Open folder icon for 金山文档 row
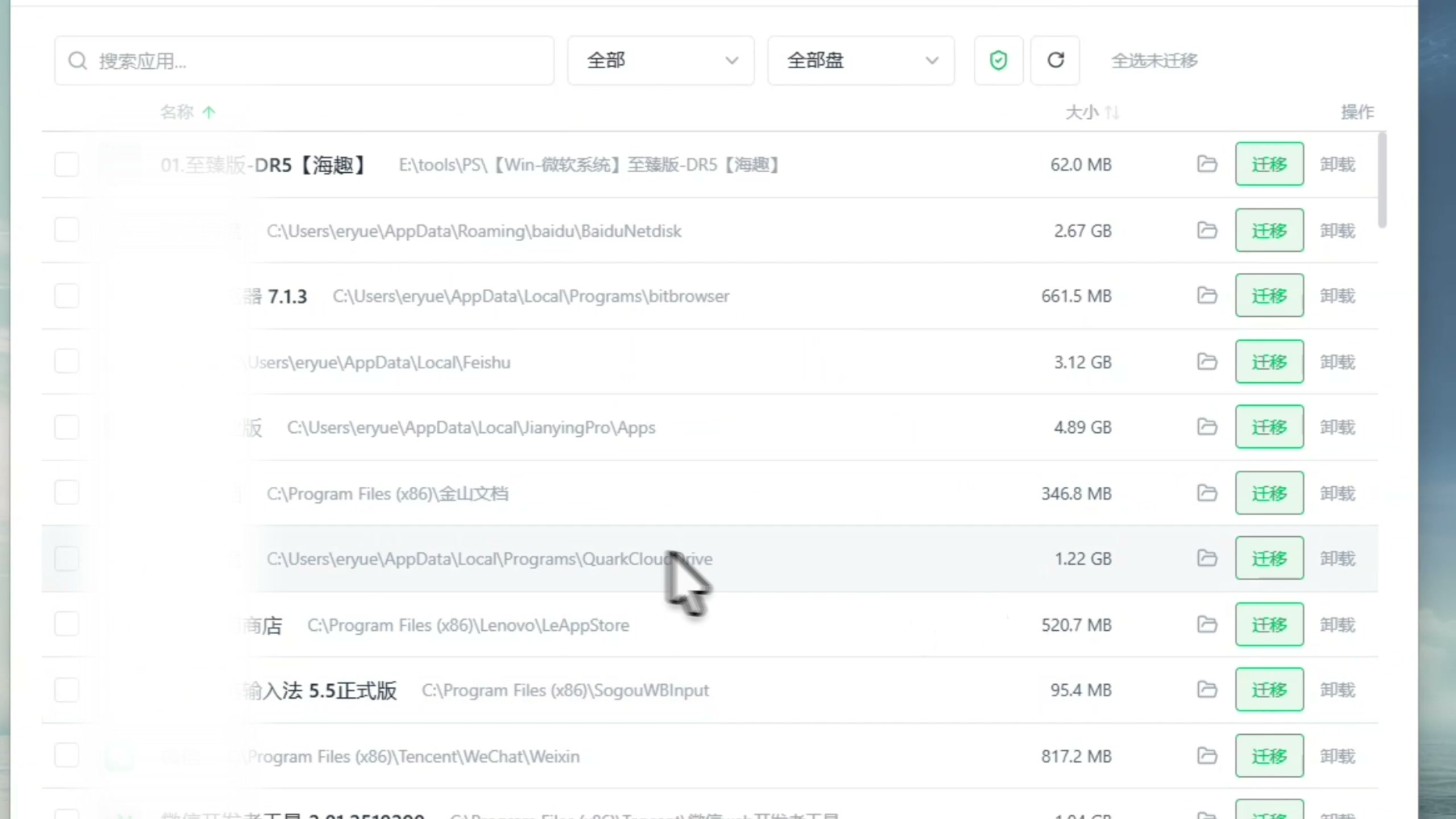This screenshot has width=1456, height=819. pos(1207,493)
